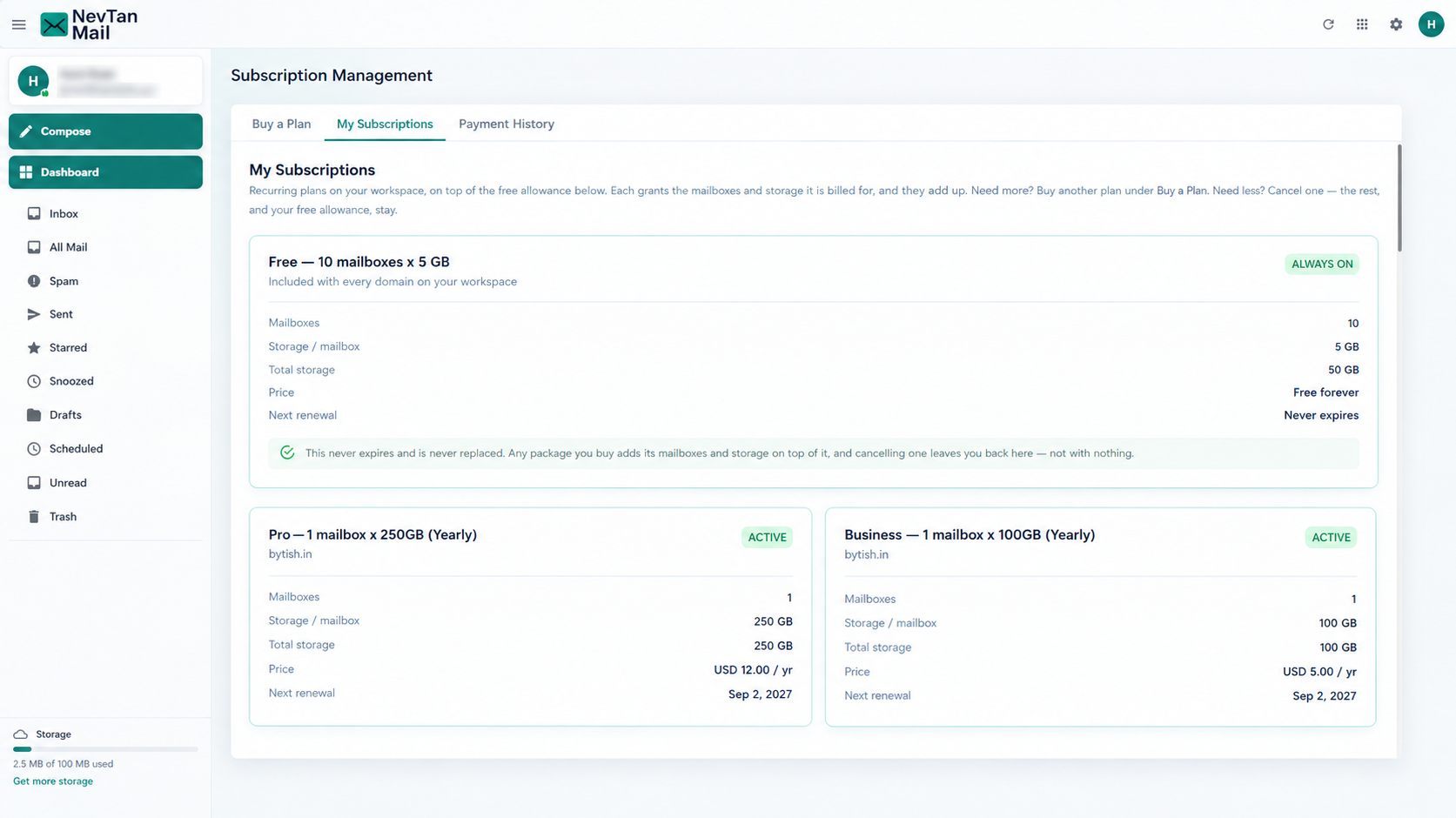Viewport: 1456px width, 818px height.
Task: Switch to the Buy a Plan tab
Action: pos(281,124)
